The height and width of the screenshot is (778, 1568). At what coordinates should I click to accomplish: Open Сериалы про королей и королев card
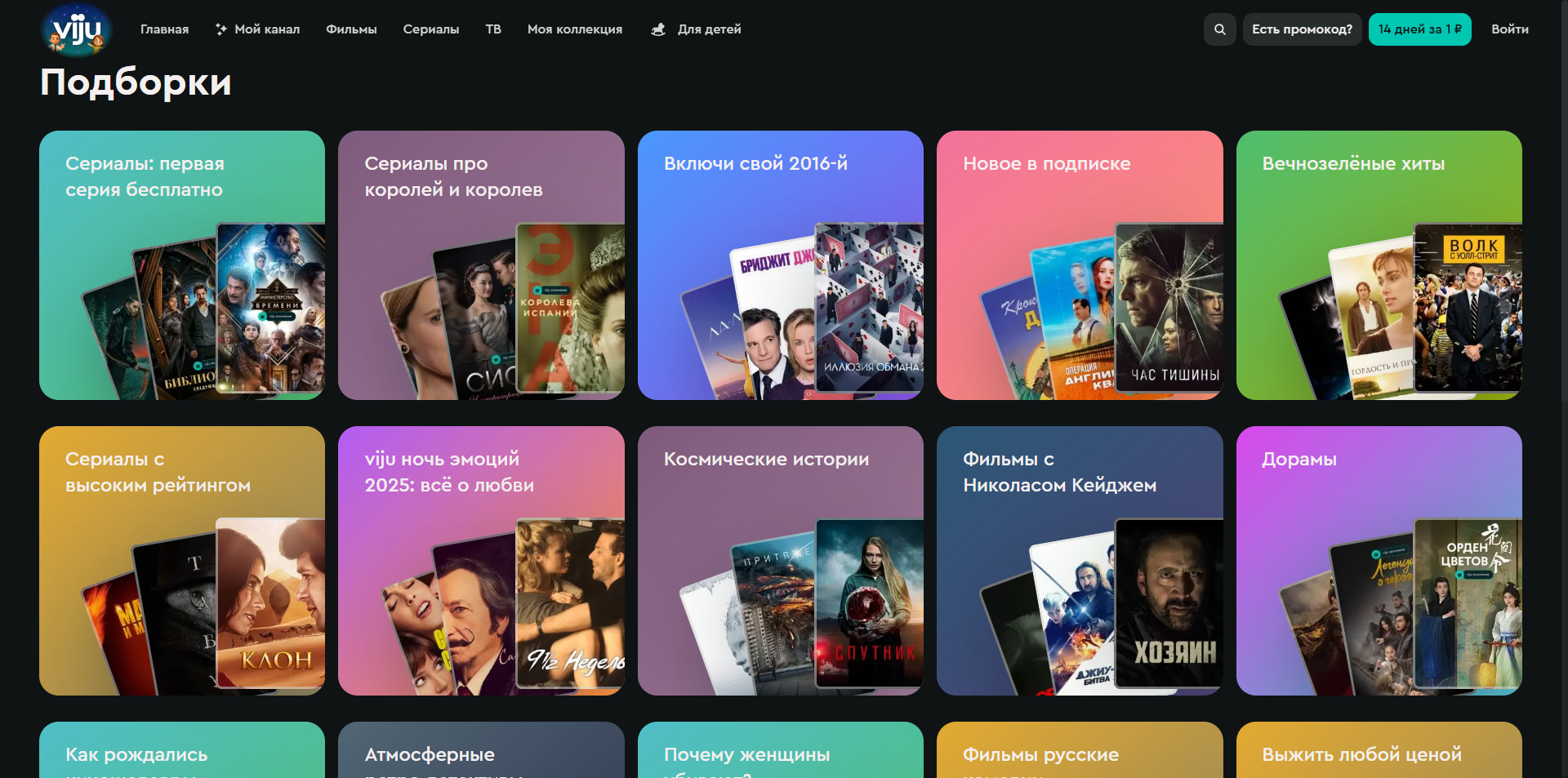[481, 265]
